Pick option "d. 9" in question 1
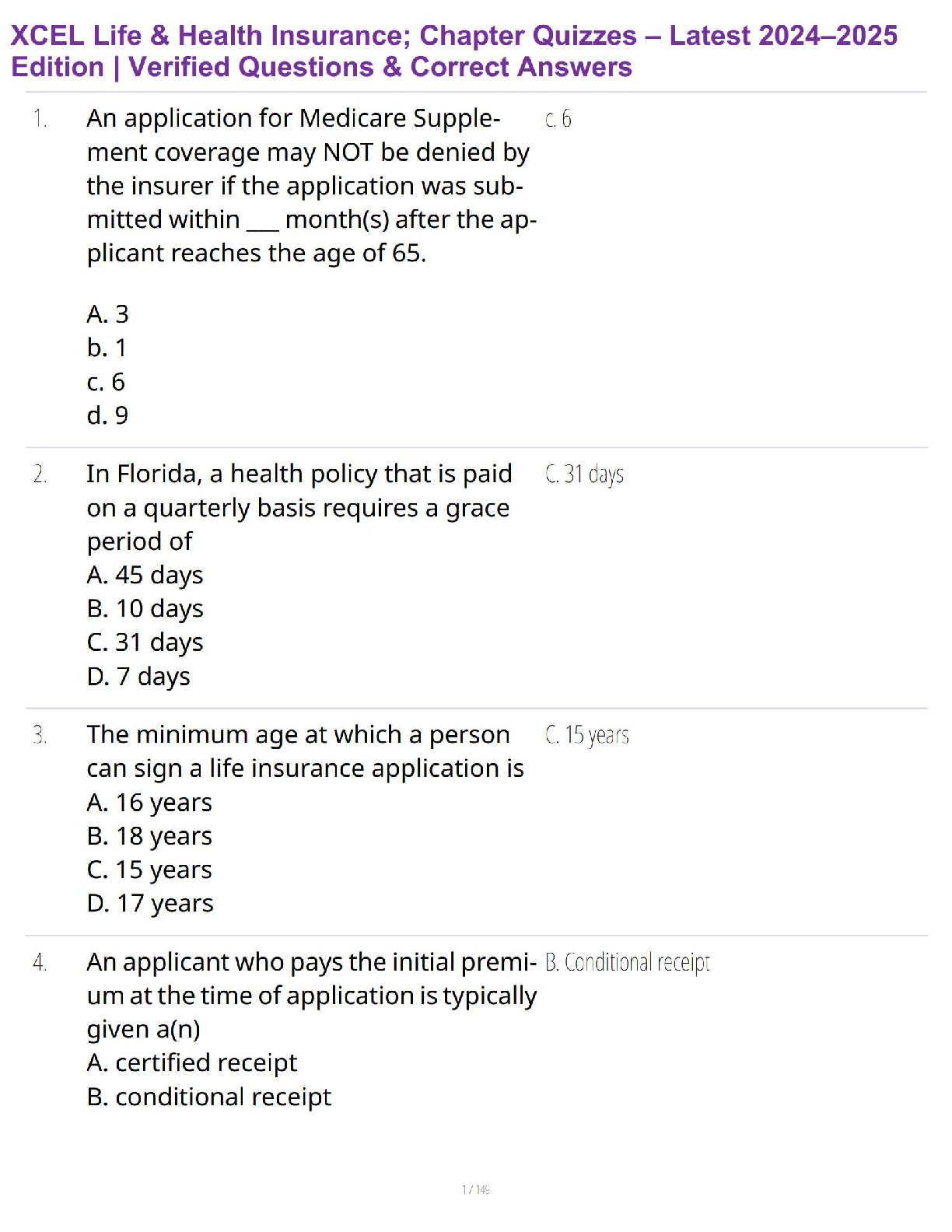 coord(107,415)
